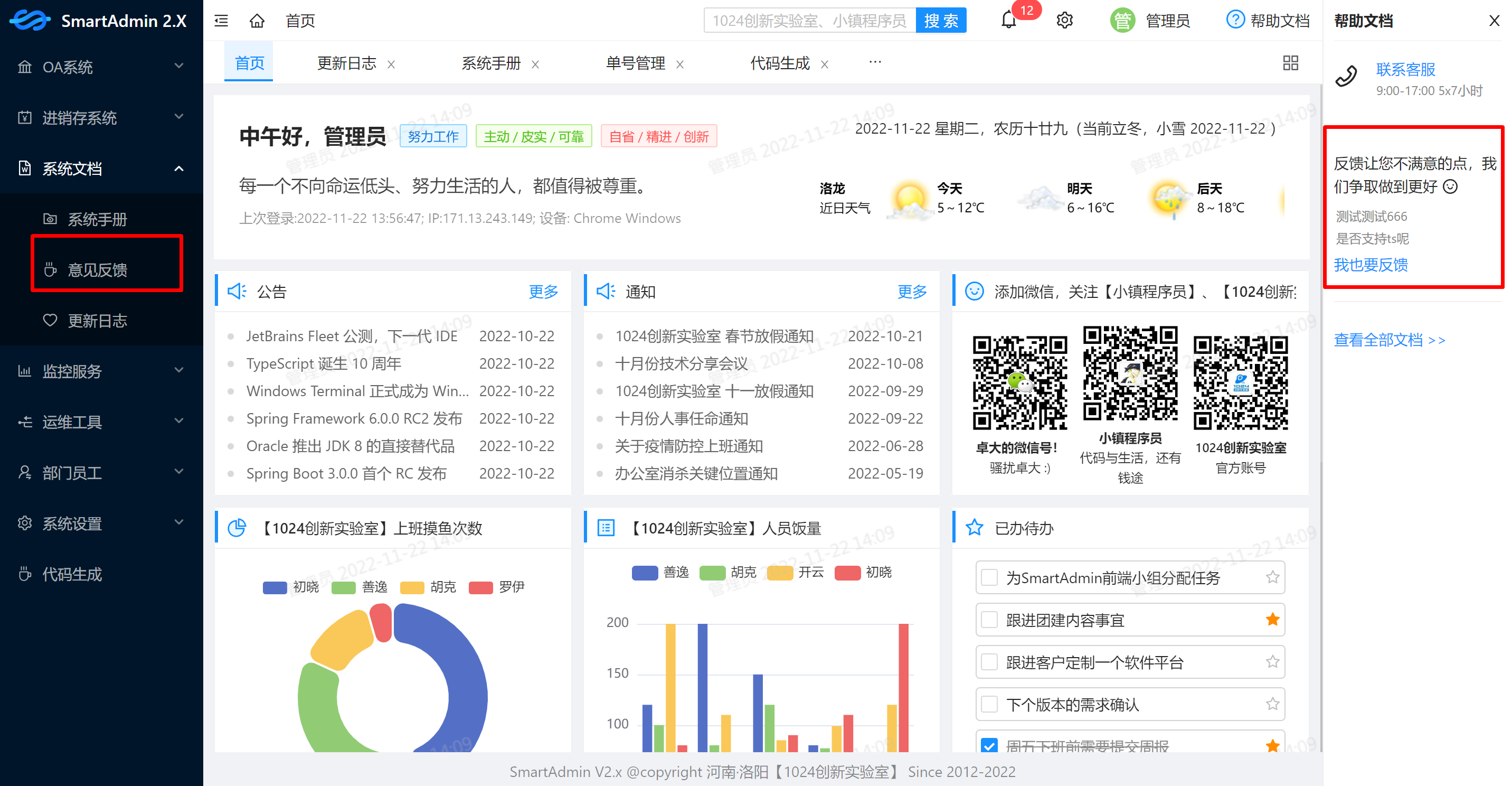1512x786 pixels.
Task: Close the 代码生成 tab
Action: point(825,64)
